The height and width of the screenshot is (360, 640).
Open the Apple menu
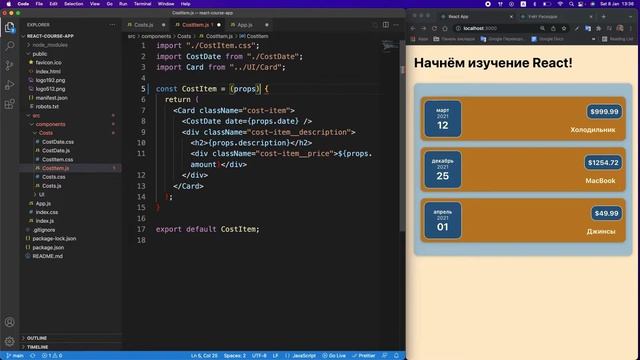[x=9, y=4]
